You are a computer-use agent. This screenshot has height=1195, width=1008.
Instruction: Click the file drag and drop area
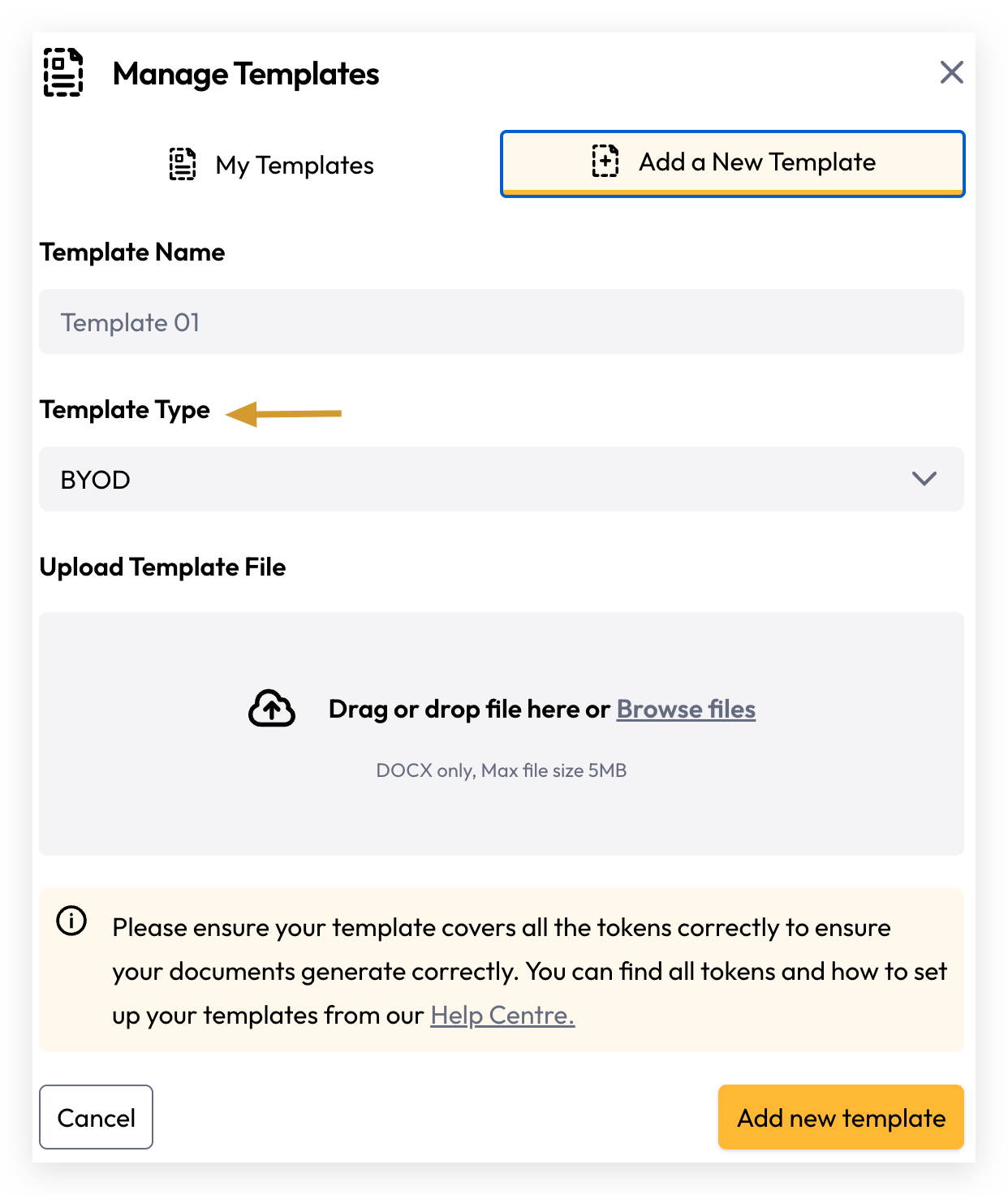coord(502,734)
